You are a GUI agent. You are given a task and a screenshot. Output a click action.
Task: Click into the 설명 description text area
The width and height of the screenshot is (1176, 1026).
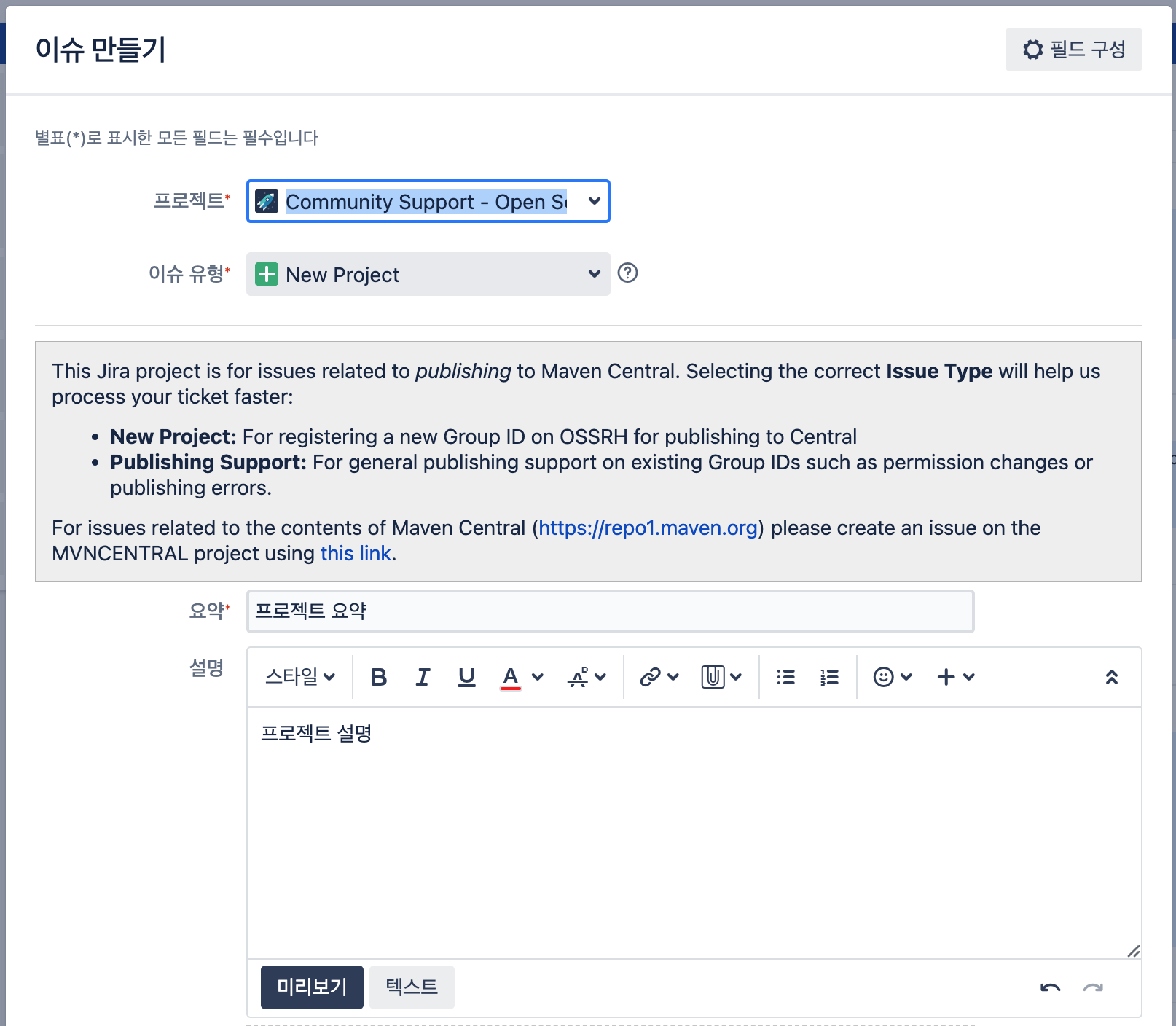694,832
